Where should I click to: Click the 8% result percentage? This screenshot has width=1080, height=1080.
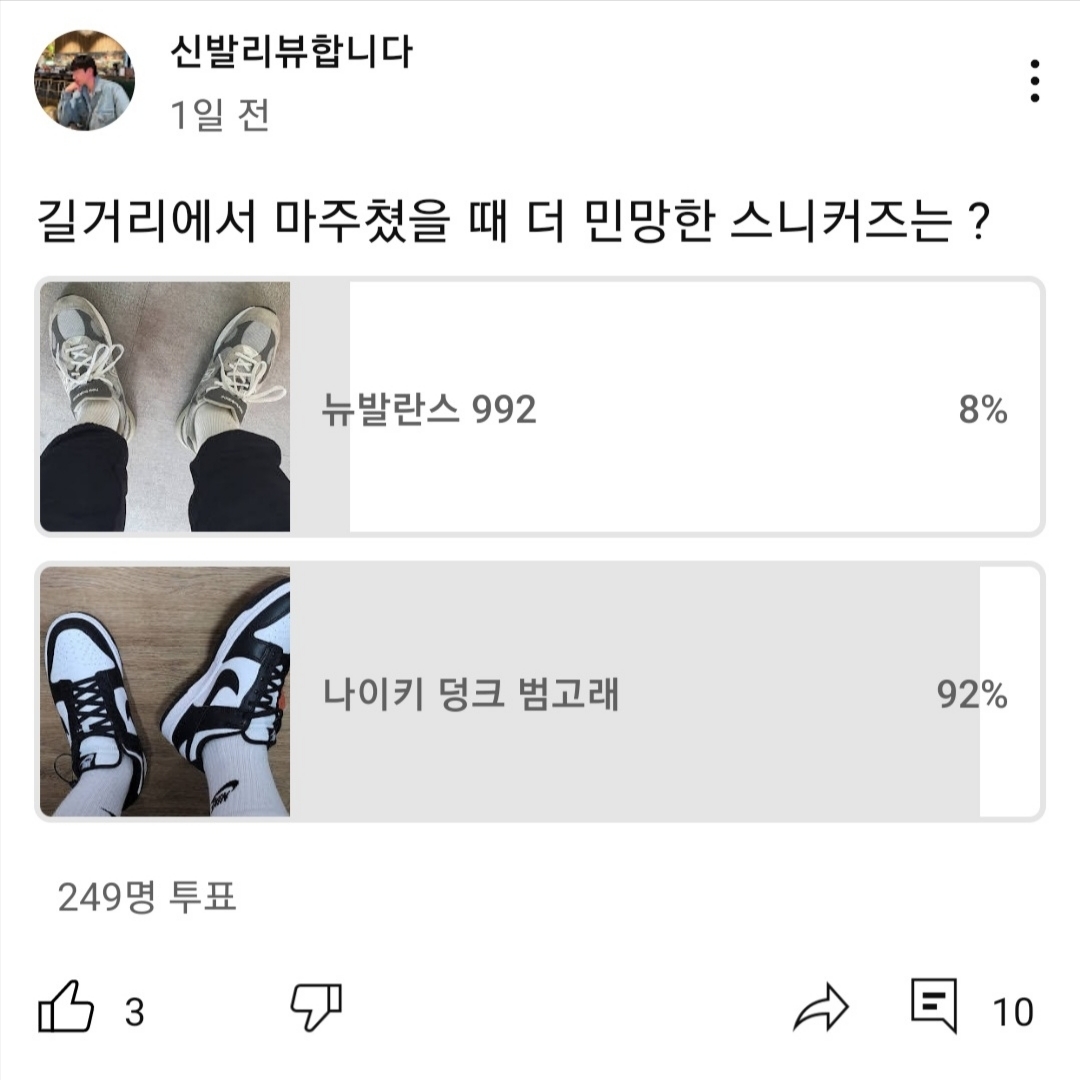click(983, 409)
